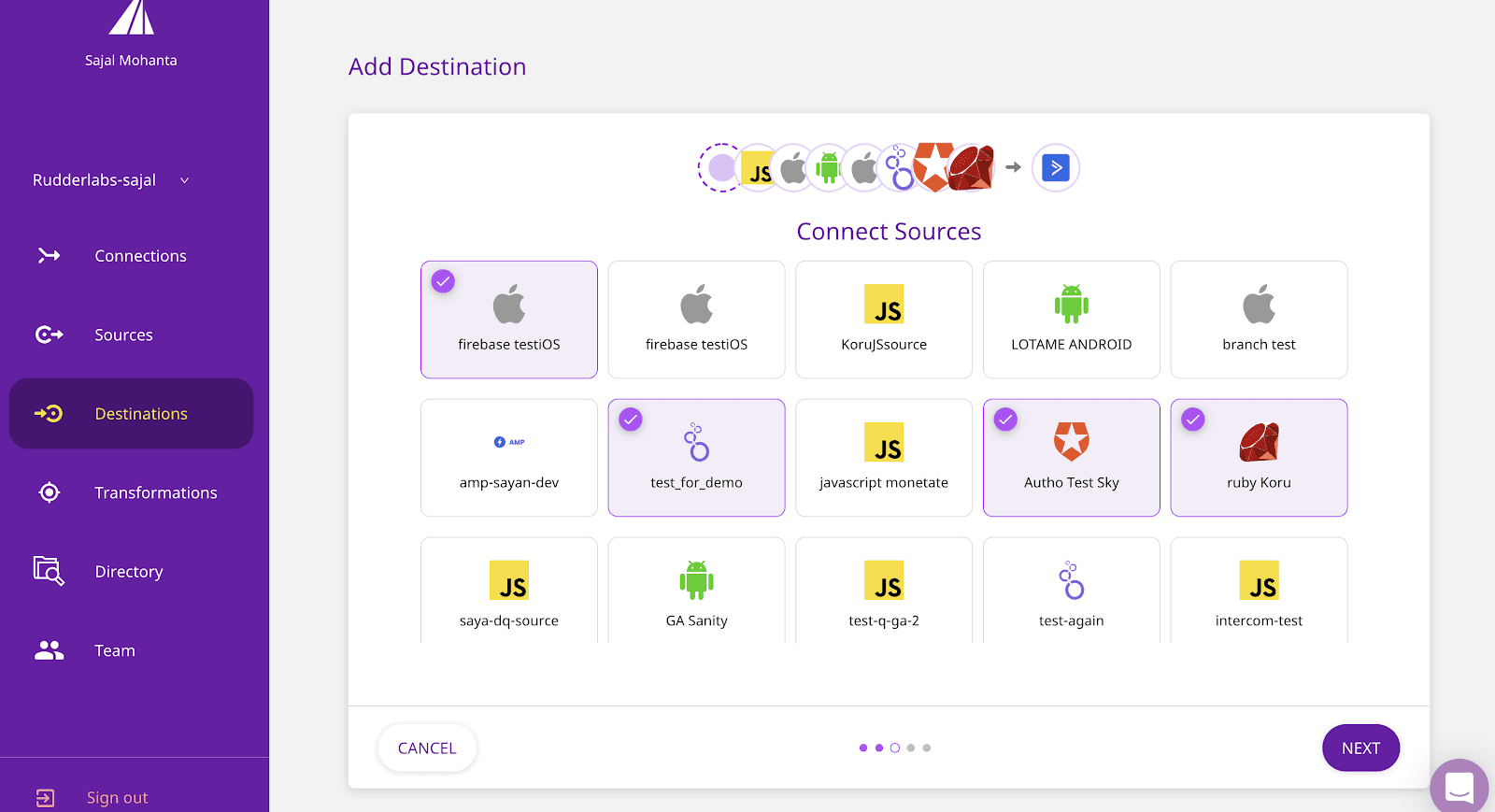Select the KoruJSsource card

(x=884, y=320)
